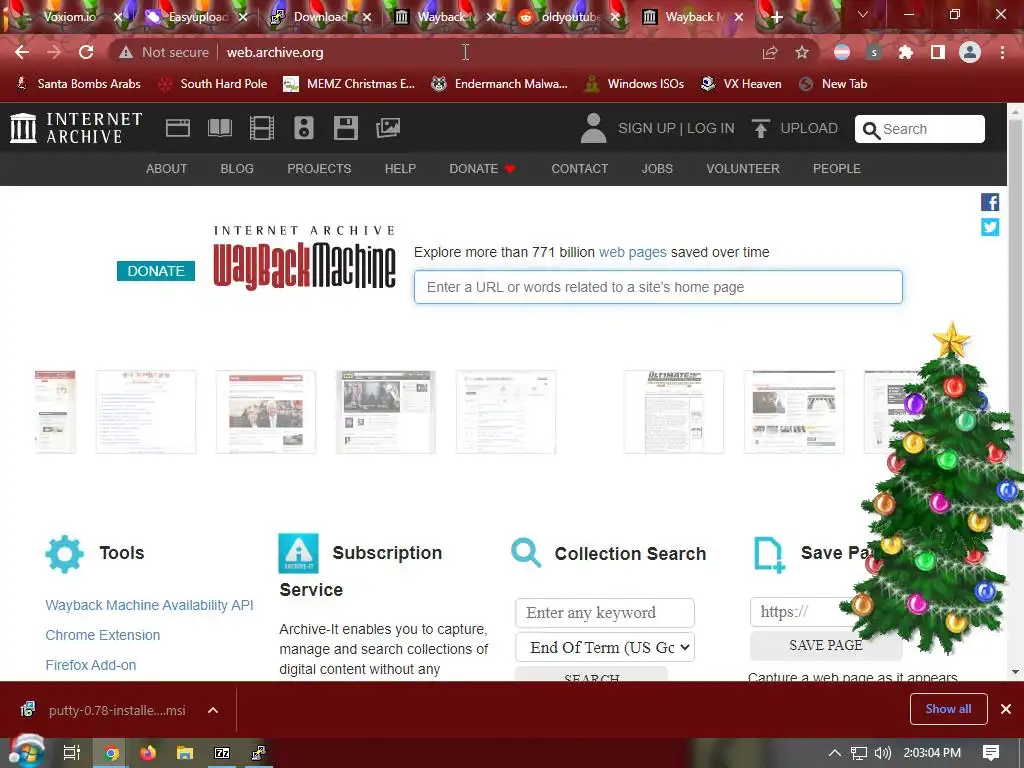Click the Tools gear icon
The height and width of the screenshot is (768, 1024).
click(65, 554)
